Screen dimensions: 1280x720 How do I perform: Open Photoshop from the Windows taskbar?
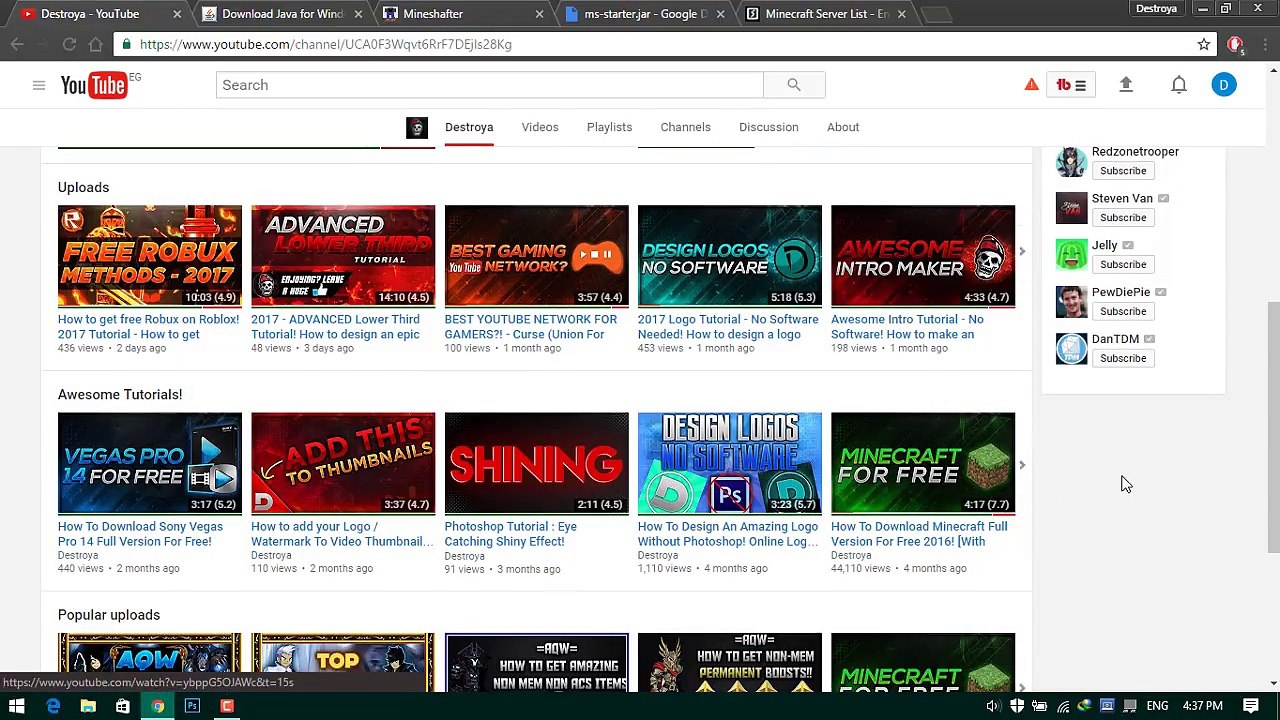192,706
